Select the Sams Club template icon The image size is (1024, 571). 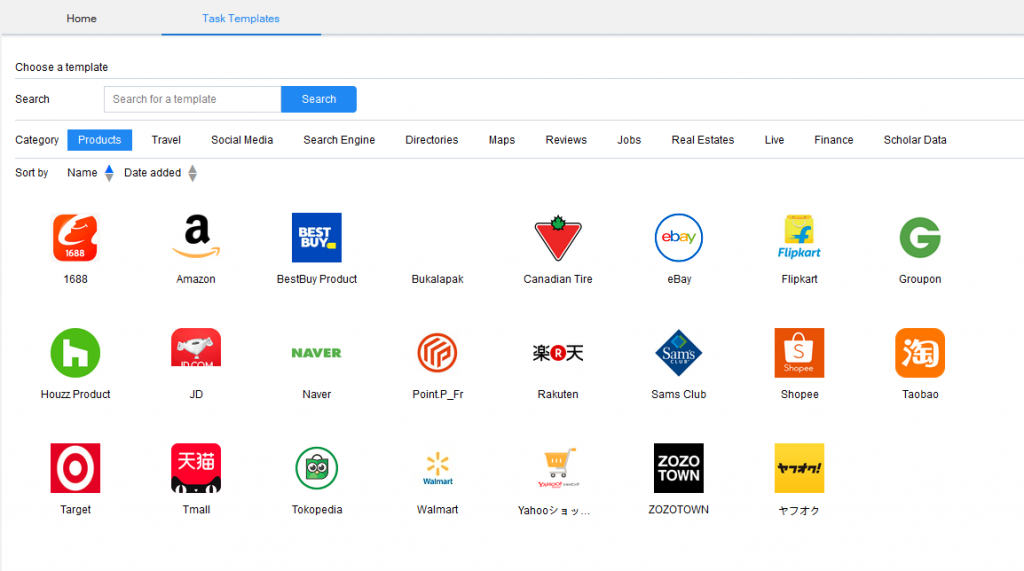[x=679, y=353]
